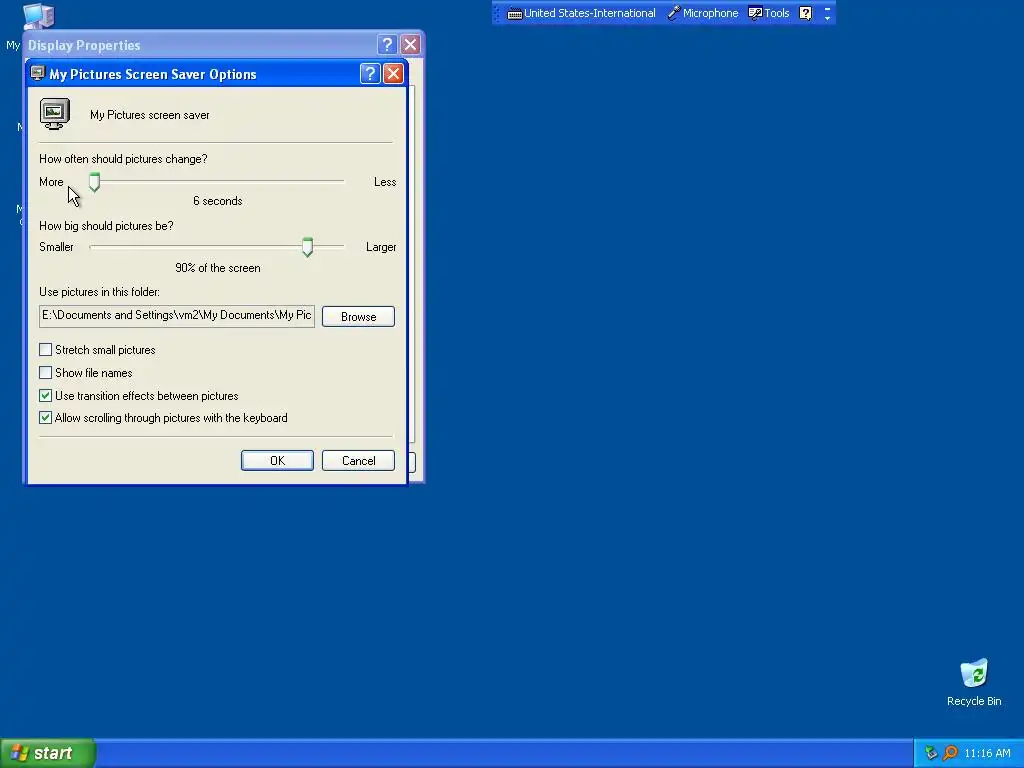Click the "Less" slider label
Image resolution: width=1024 pixels, height=768 pixels.
coord(385,182)
